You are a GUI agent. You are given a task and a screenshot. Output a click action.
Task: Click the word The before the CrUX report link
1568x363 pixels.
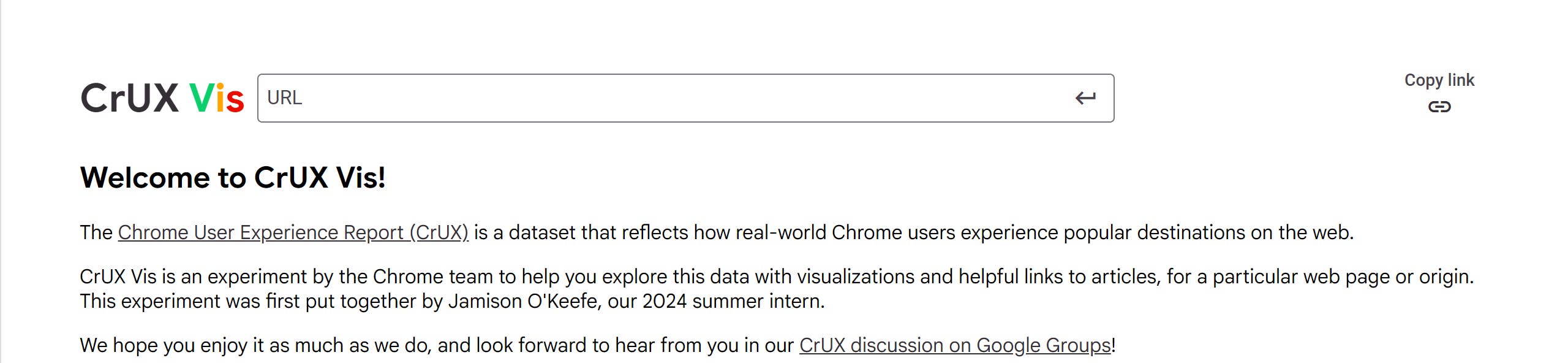(x=96, y=232)
